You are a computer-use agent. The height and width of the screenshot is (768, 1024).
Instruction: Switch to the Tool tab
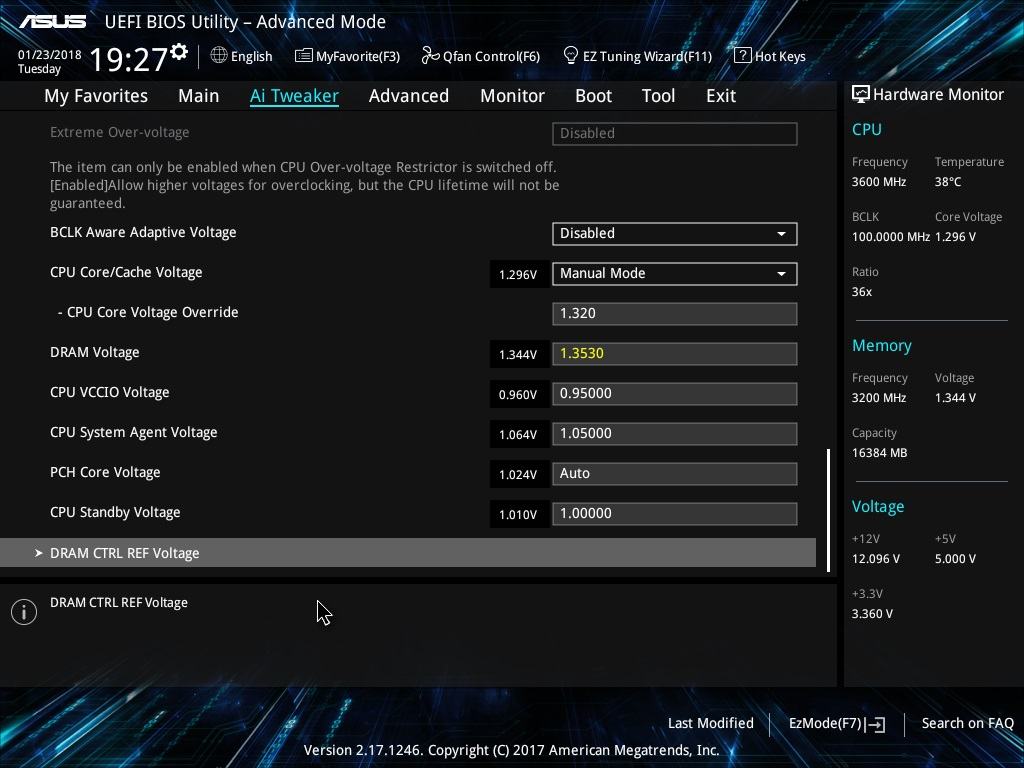coord(658,96)
